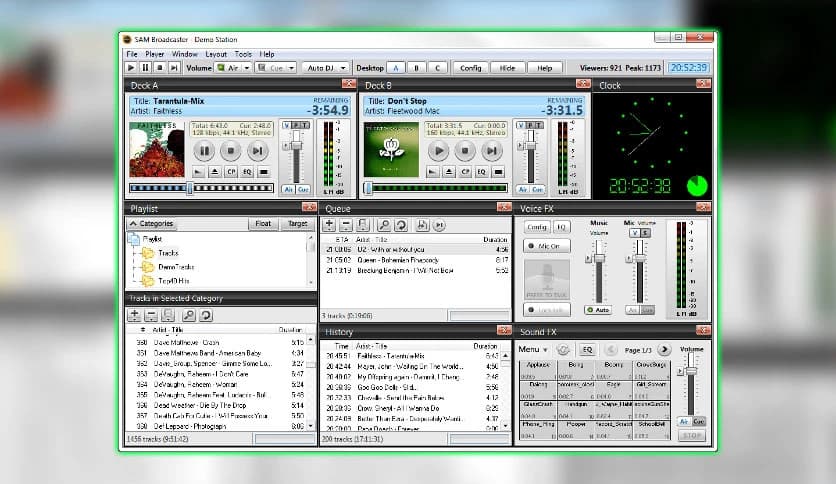Click the Hide button
Screen dimensions: 836x484
[x=507, y=68]
